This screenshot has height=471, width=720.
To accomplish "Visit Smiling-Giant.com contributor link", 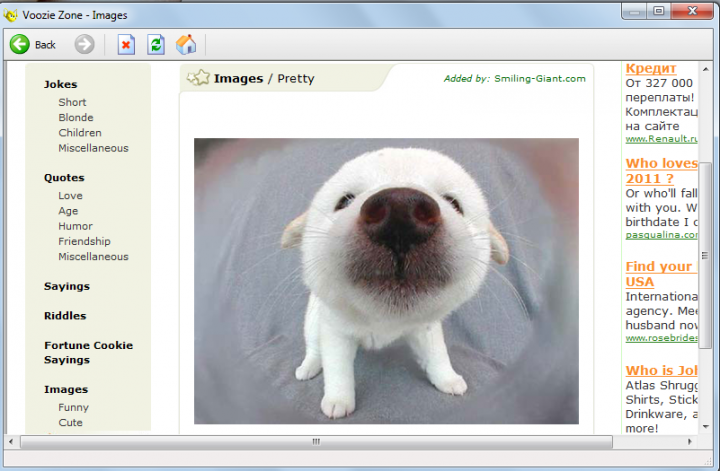I will (x=539, y=78).
